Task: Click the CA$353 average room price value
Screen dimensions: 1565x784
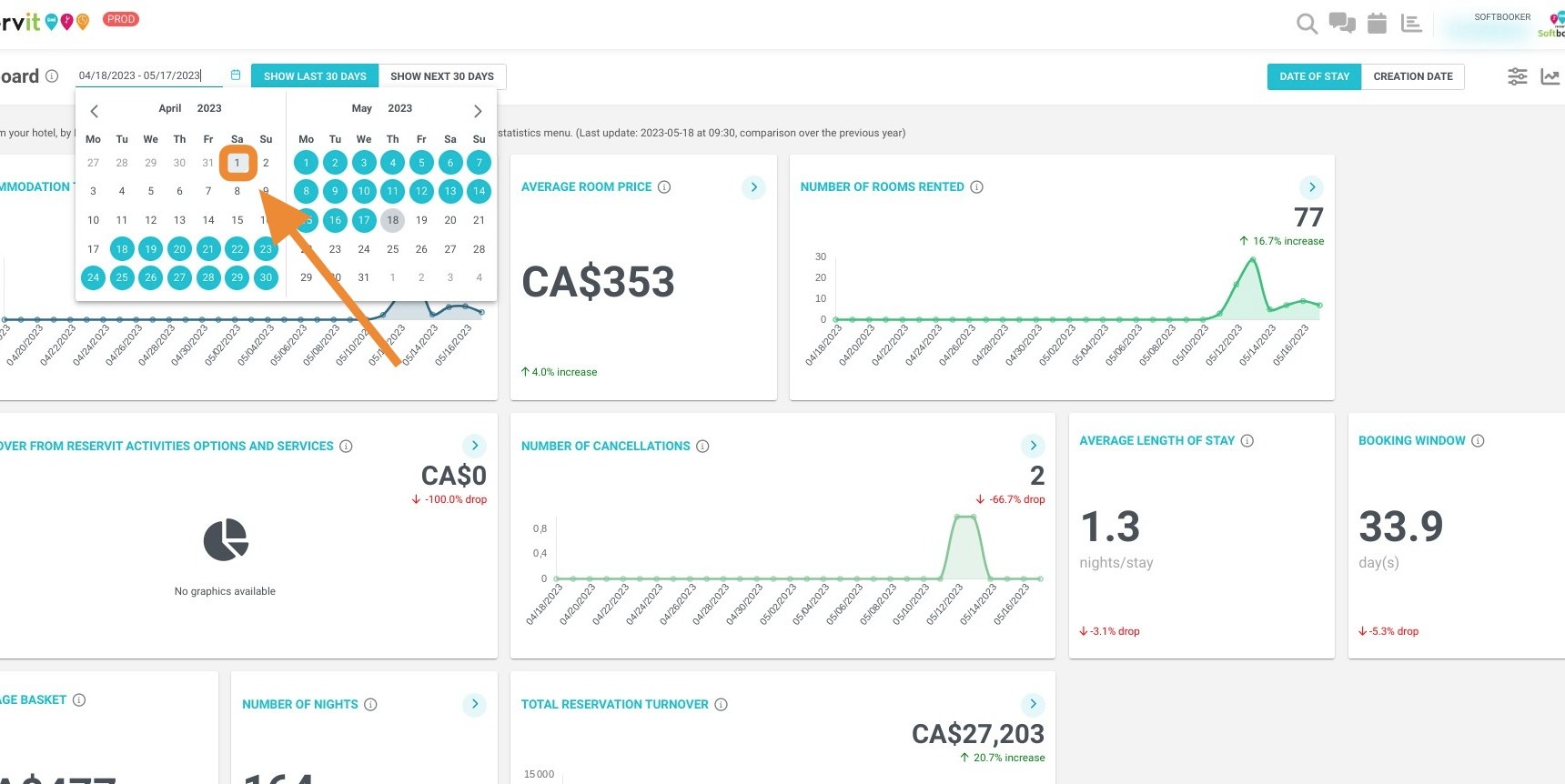Action: click(598, 282)
